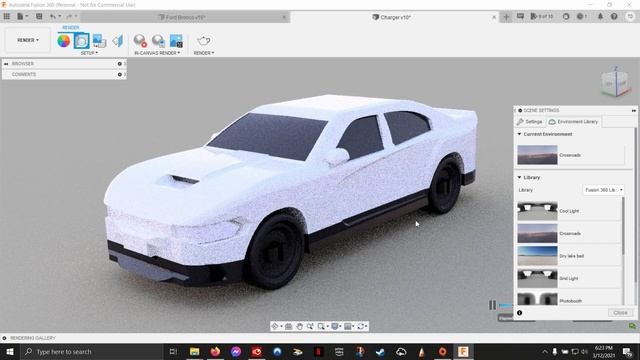This screenshot has width=640, height=360.
Task: Open the Scene Settings info icon
Action: (520, 313)
